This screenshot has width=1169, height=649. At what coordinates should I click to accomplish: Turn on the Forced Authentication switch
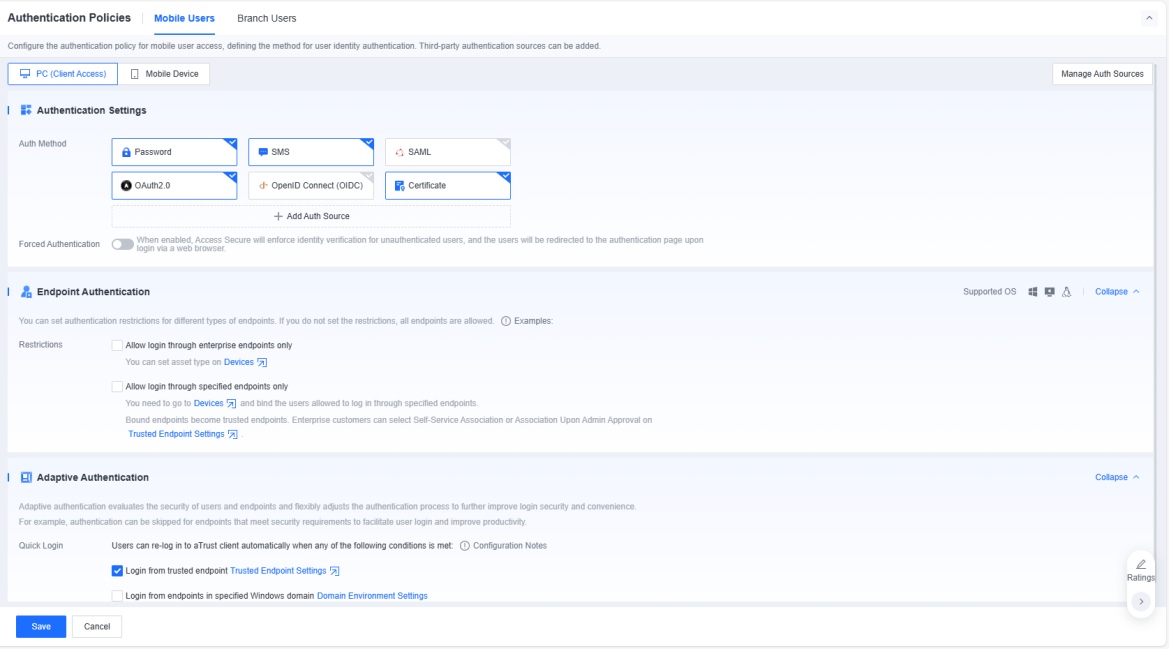tap(122, 244)
